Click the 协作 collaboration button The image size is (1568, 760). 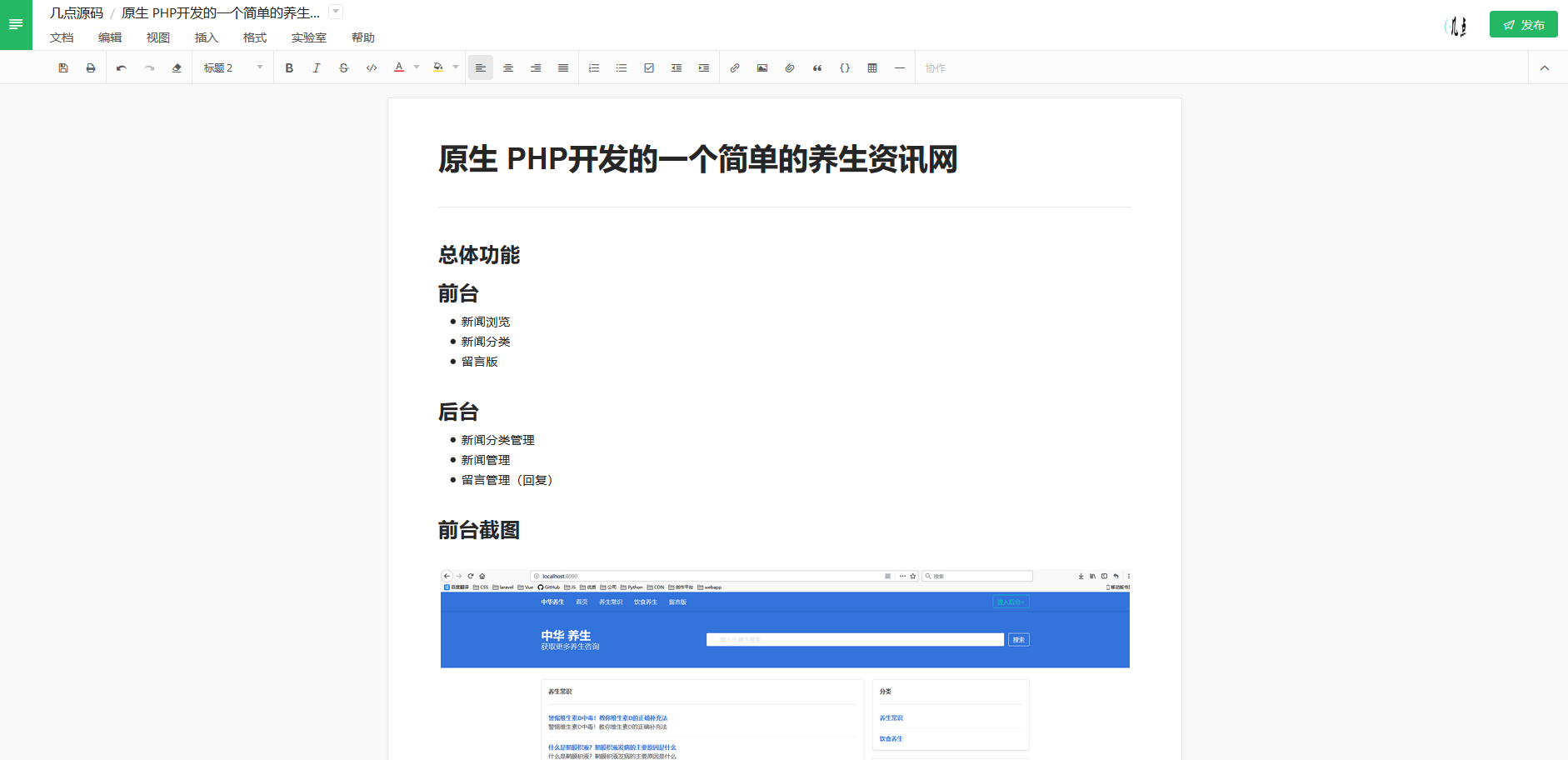936,68
